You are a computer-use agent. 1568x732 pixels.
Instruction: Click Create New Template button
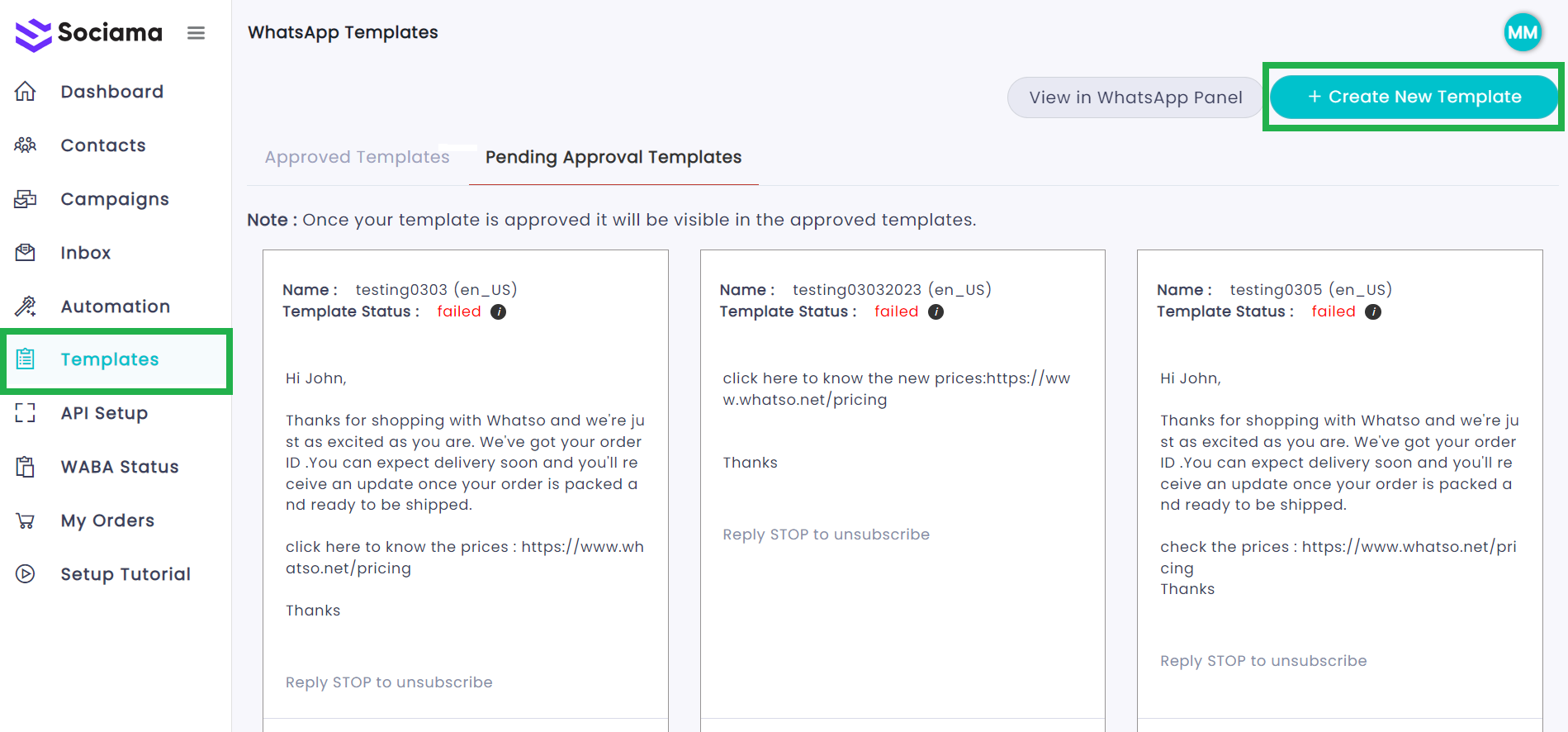click(x=1414, y=97)
